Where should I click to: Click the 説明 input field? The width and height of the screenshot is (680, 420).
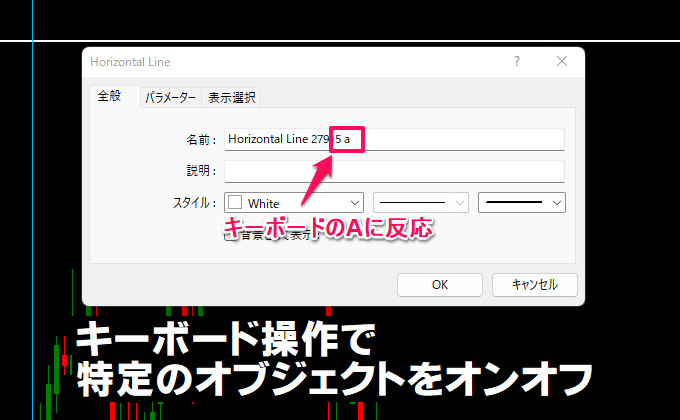(x=394, y=171)
